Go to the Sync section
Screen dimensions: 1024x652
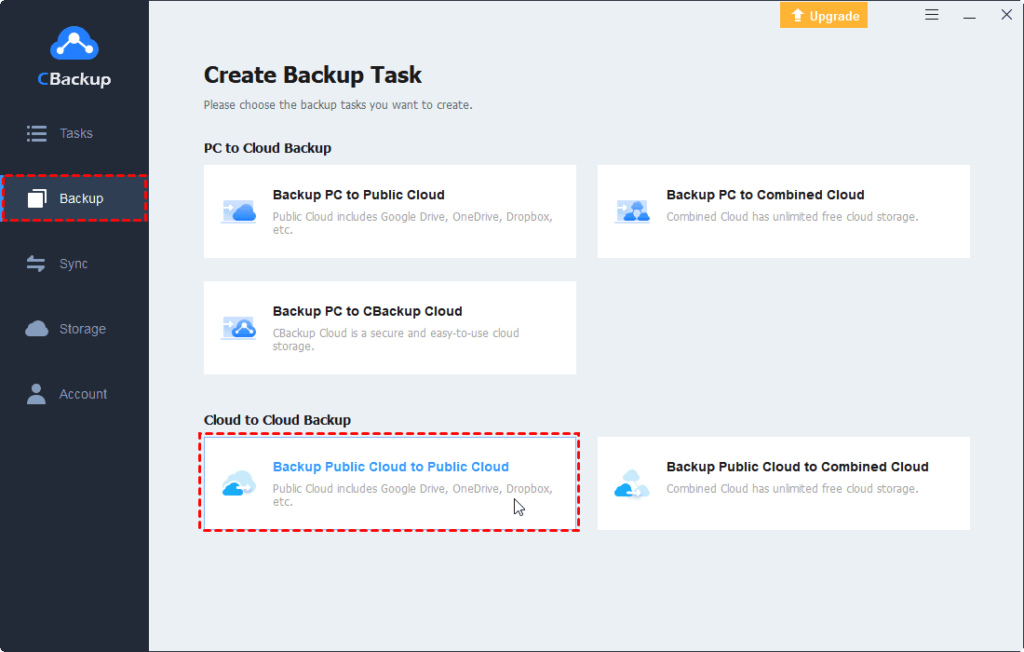click(x=74, y=263)
